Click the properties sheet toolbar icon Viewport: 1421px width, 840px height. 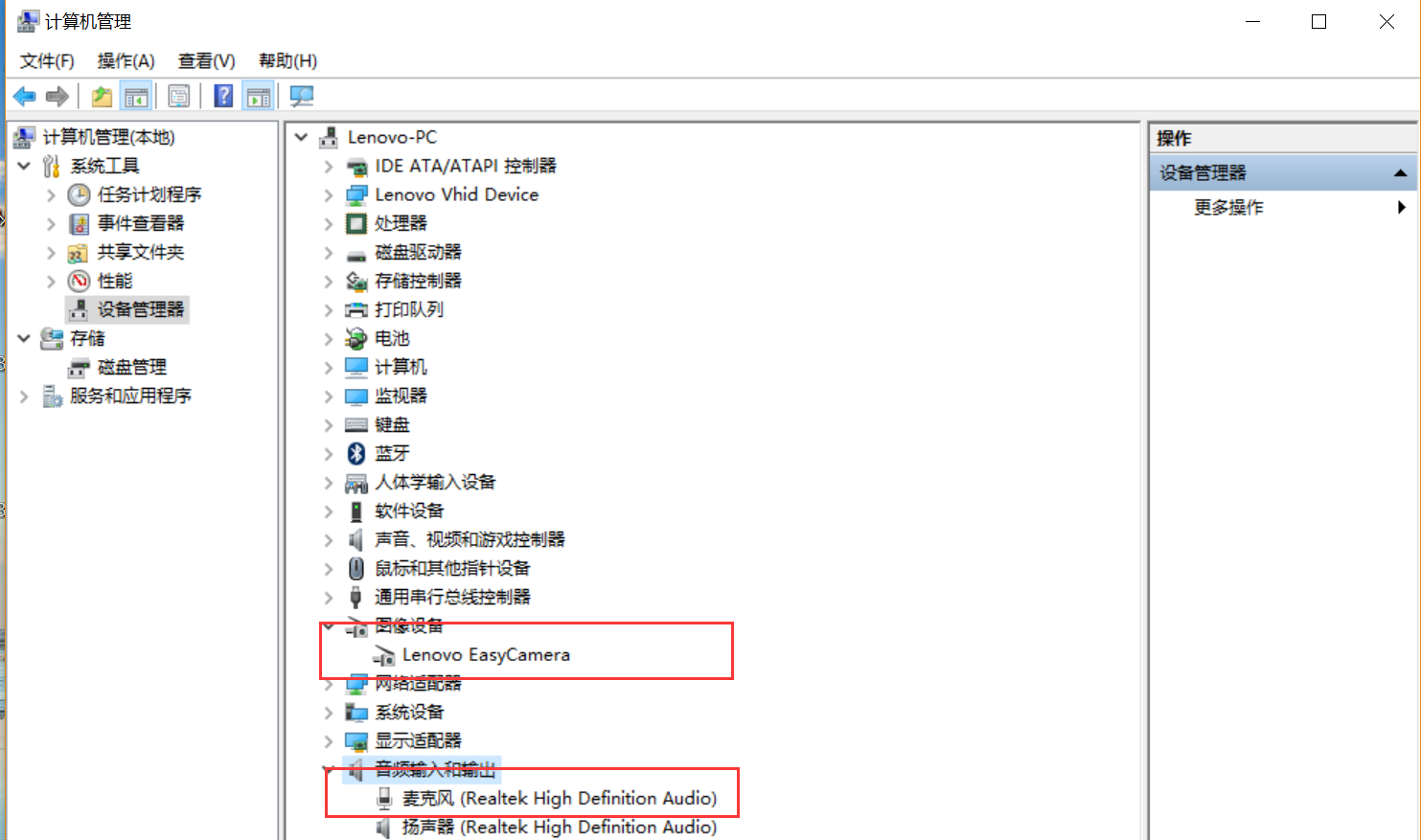[178, 96]
